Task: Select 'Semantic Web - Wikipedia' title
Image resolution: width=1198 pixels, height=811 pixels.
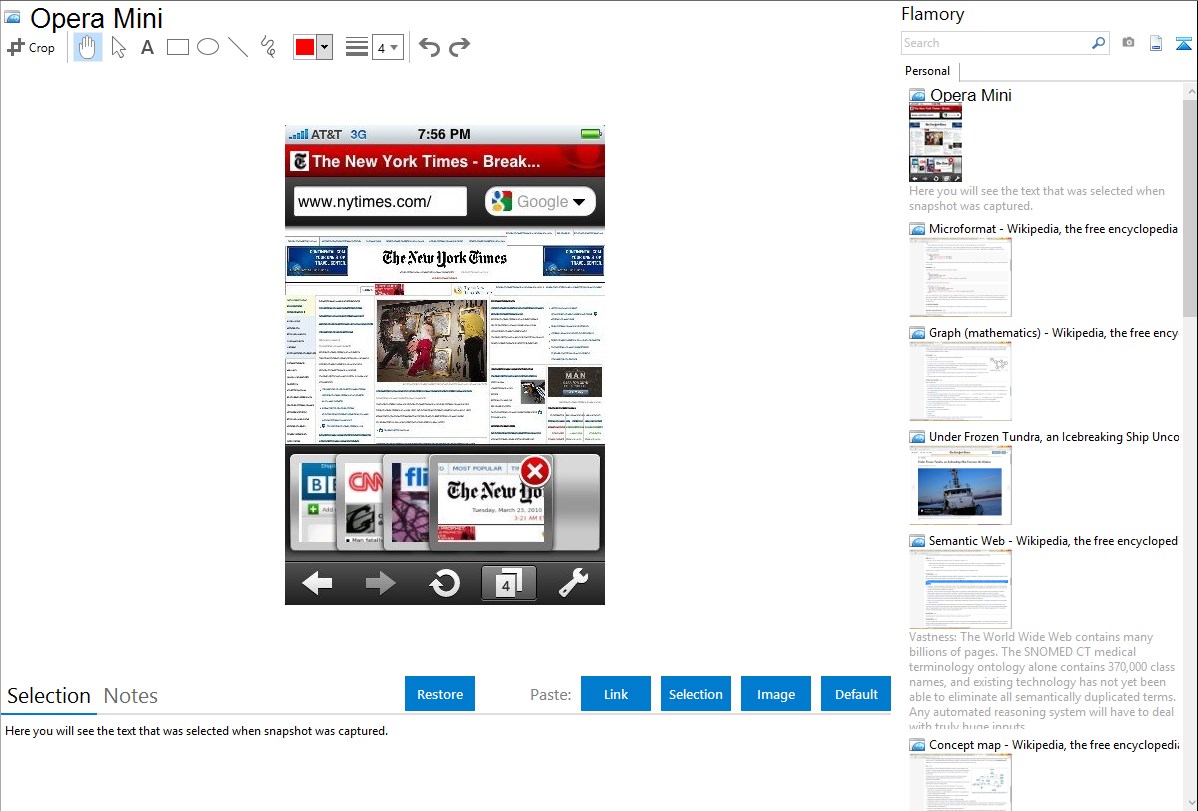Action: tap(1053, 540)
